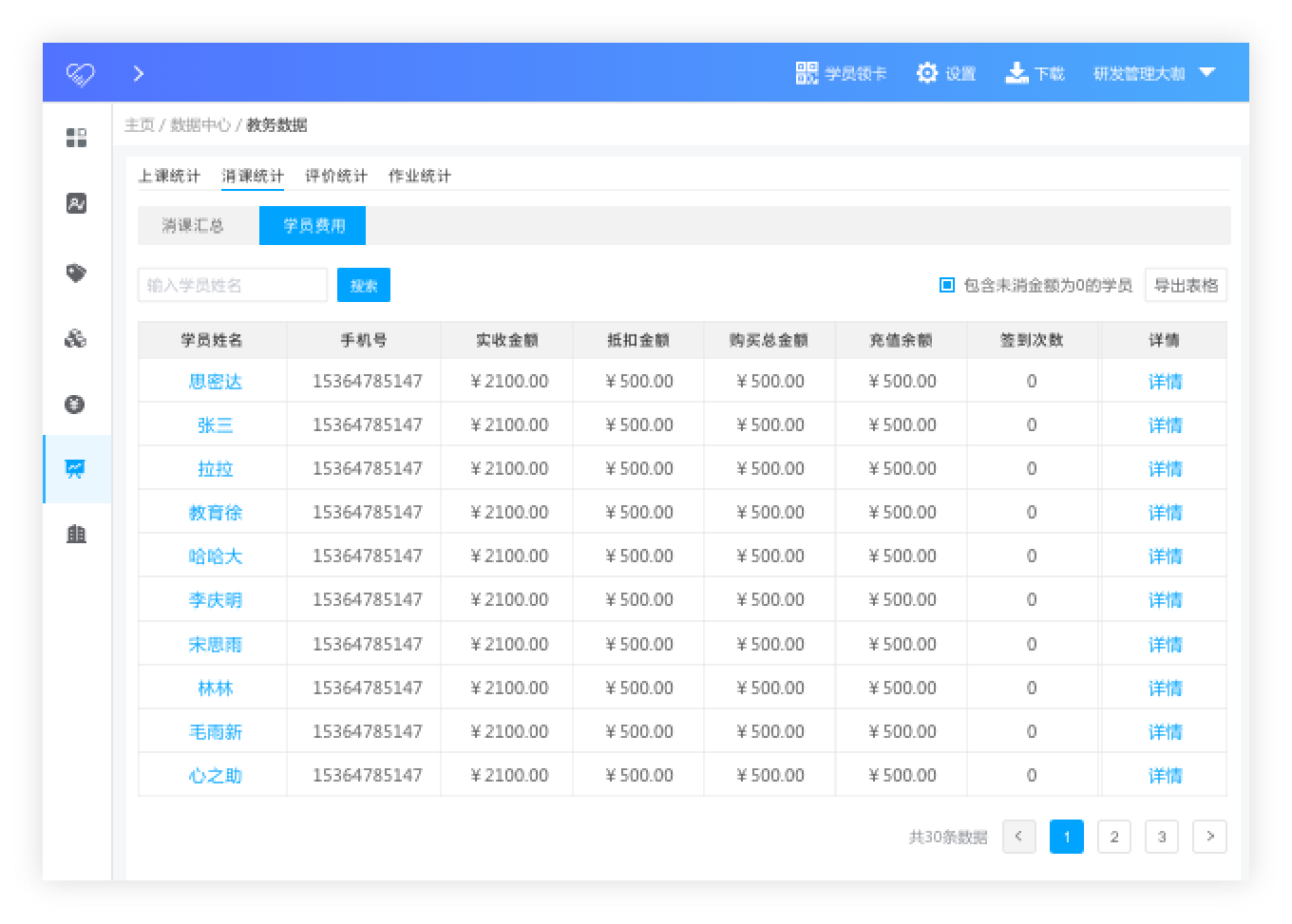View 详情 for the 张三 row
This screenshot has height=924, width=1292.
1166,425
